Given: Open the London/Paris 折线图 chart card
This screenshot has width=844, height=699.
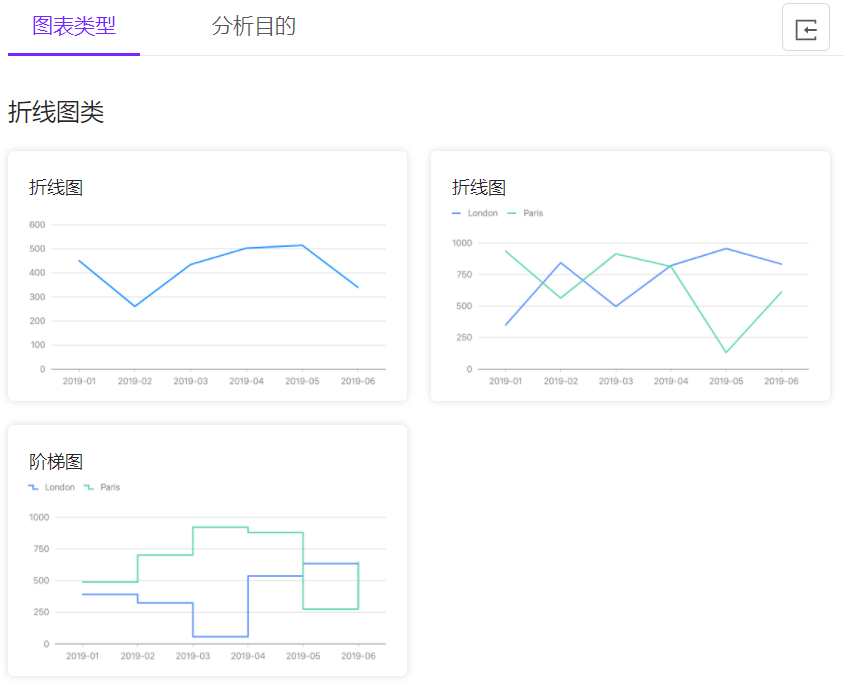Looking at the screenshot, I should (630, 276).
